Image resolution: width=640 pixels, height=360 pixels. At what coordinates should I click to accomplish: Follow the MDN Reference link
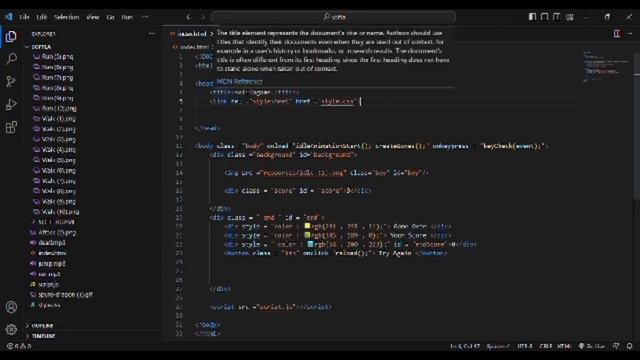pyautogui.click(x=240, y=82)
